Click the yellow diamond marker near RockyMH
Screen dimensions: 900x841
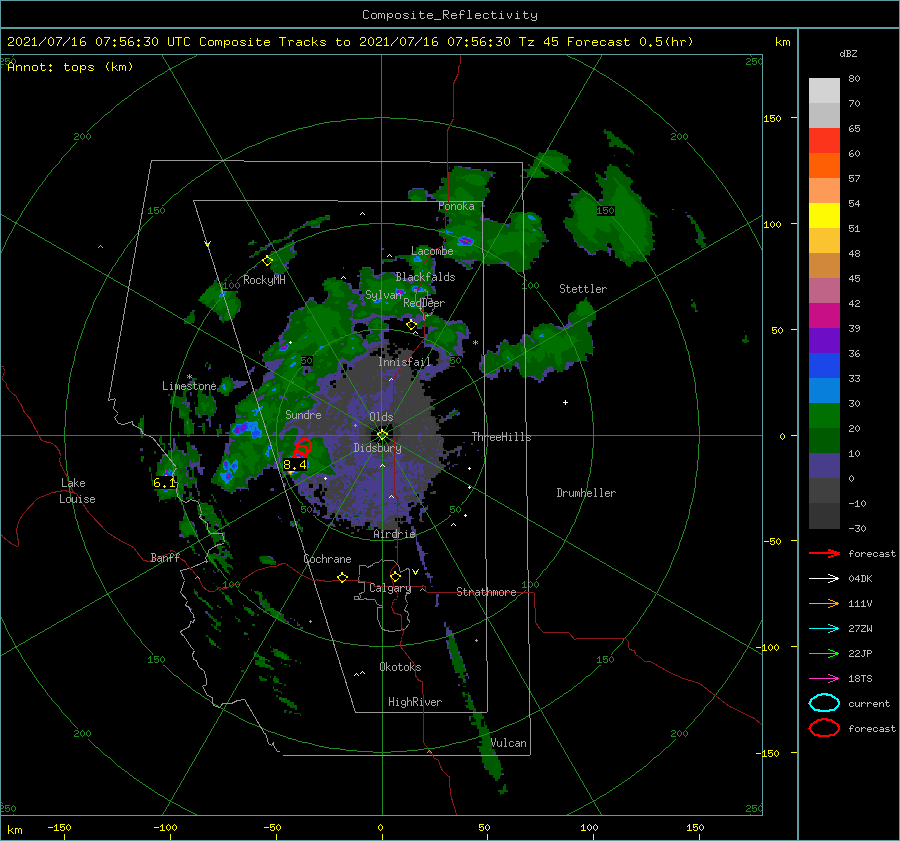tap(267, 261)
